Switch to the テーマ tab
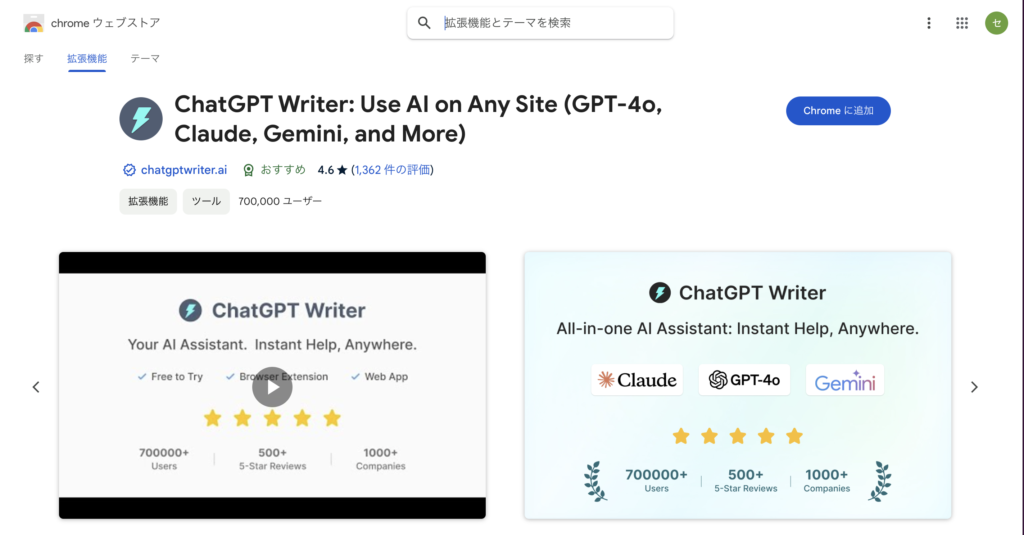The height and width of the screenshot is (535, 1024). [145, 59]
